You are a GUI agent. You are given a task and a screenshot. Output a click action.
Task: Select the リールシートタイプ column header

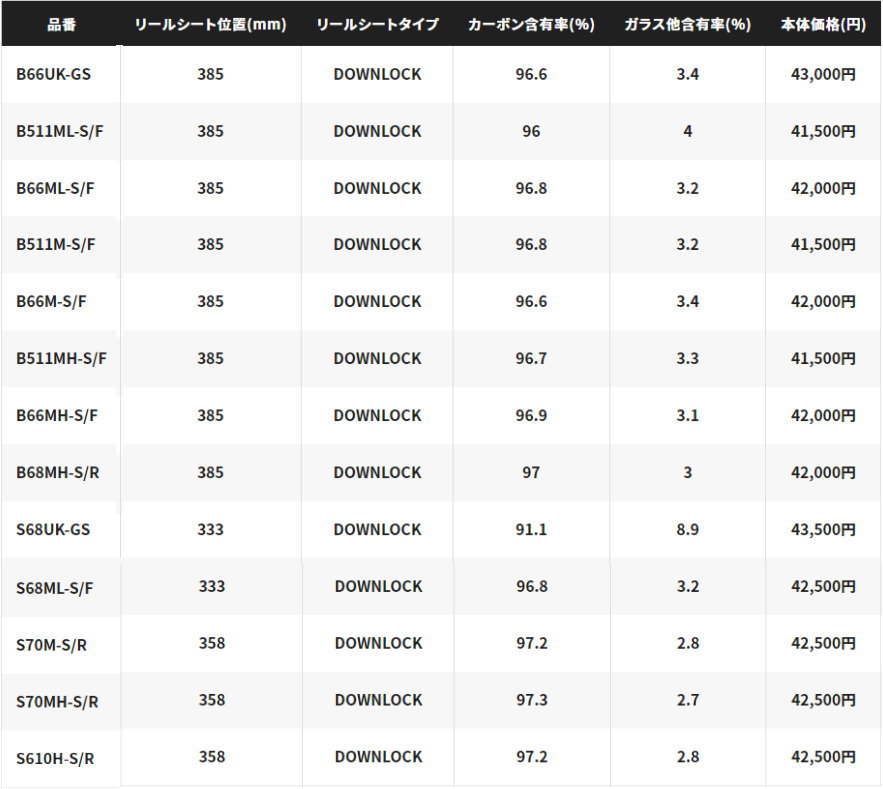click(x=377, y=25)
